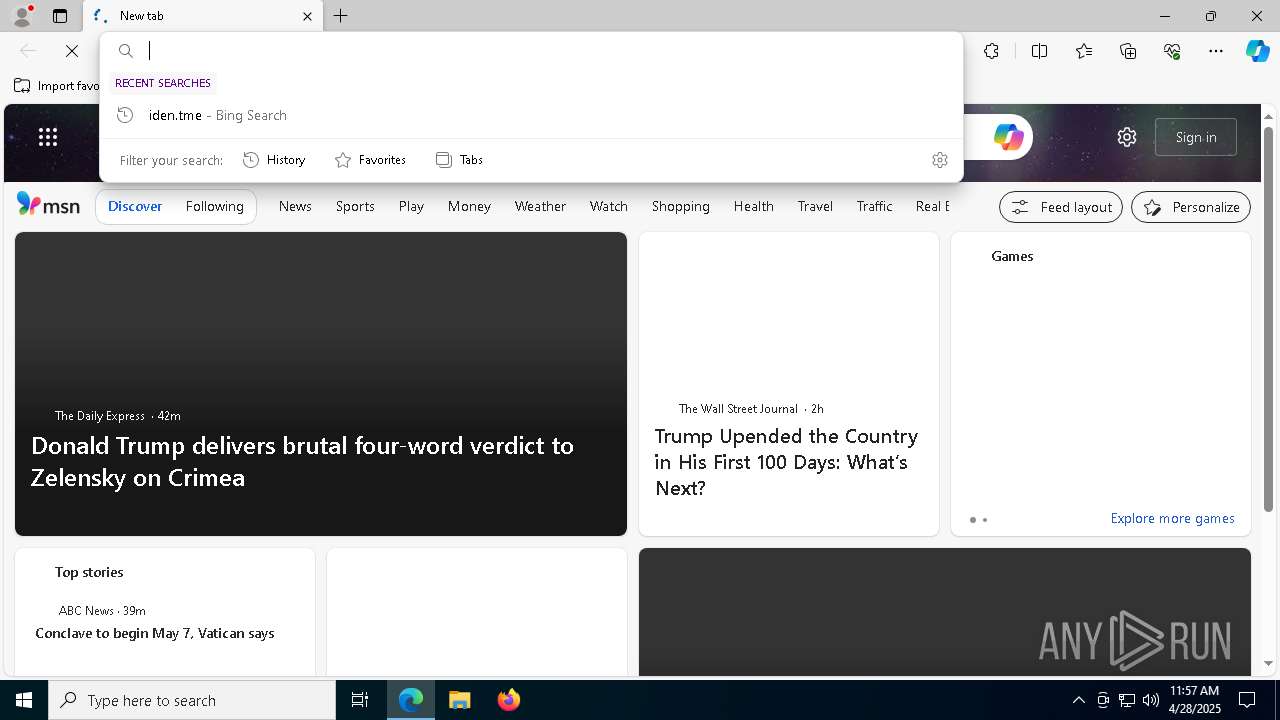The height and width of the screenshot is (720, 1280).
Task: Open the News category
Action: pos(295,206)
